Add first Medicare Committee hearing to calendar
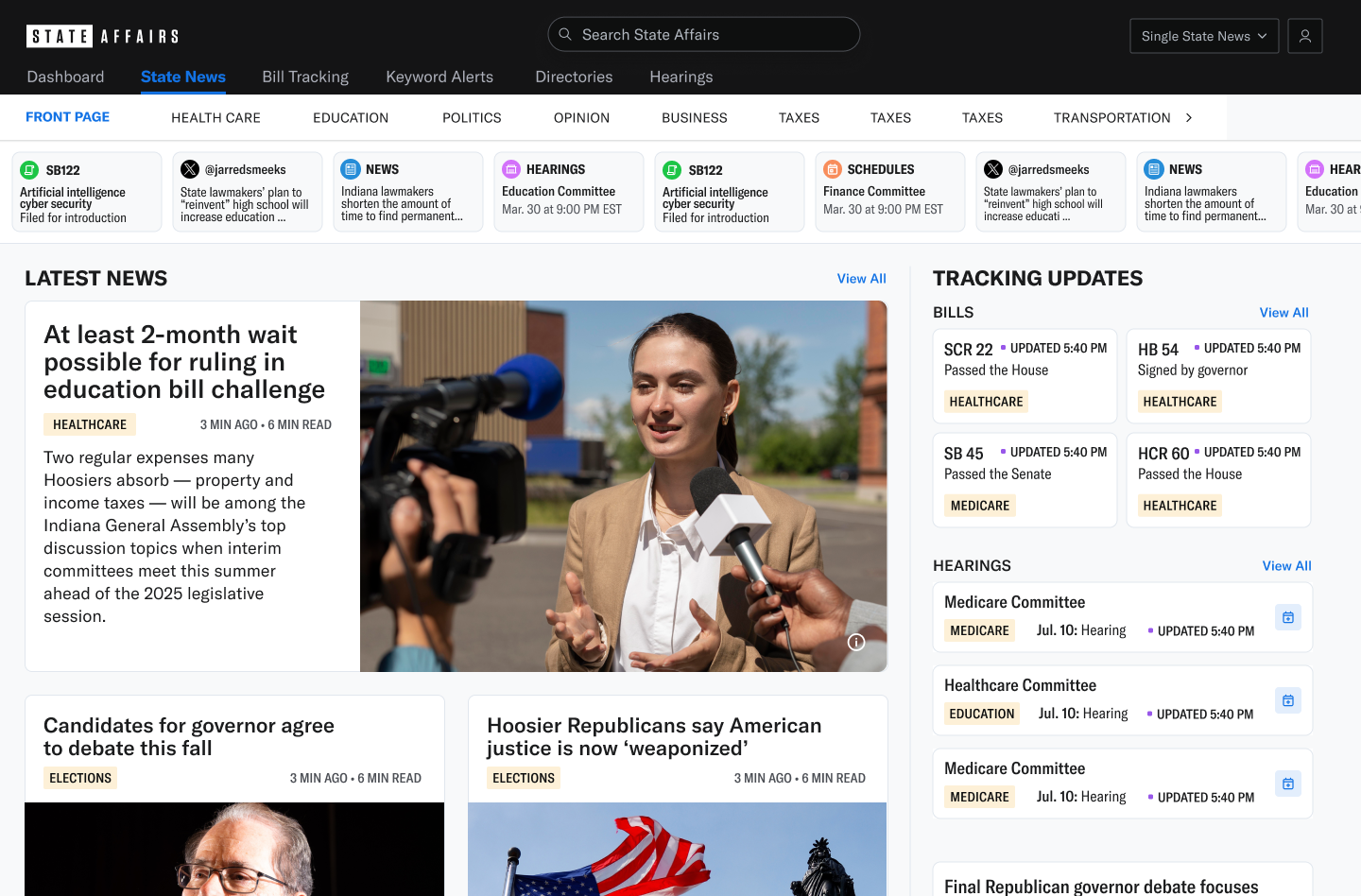The height and width of the screenshot is (896, 1361). [1288, 617]
